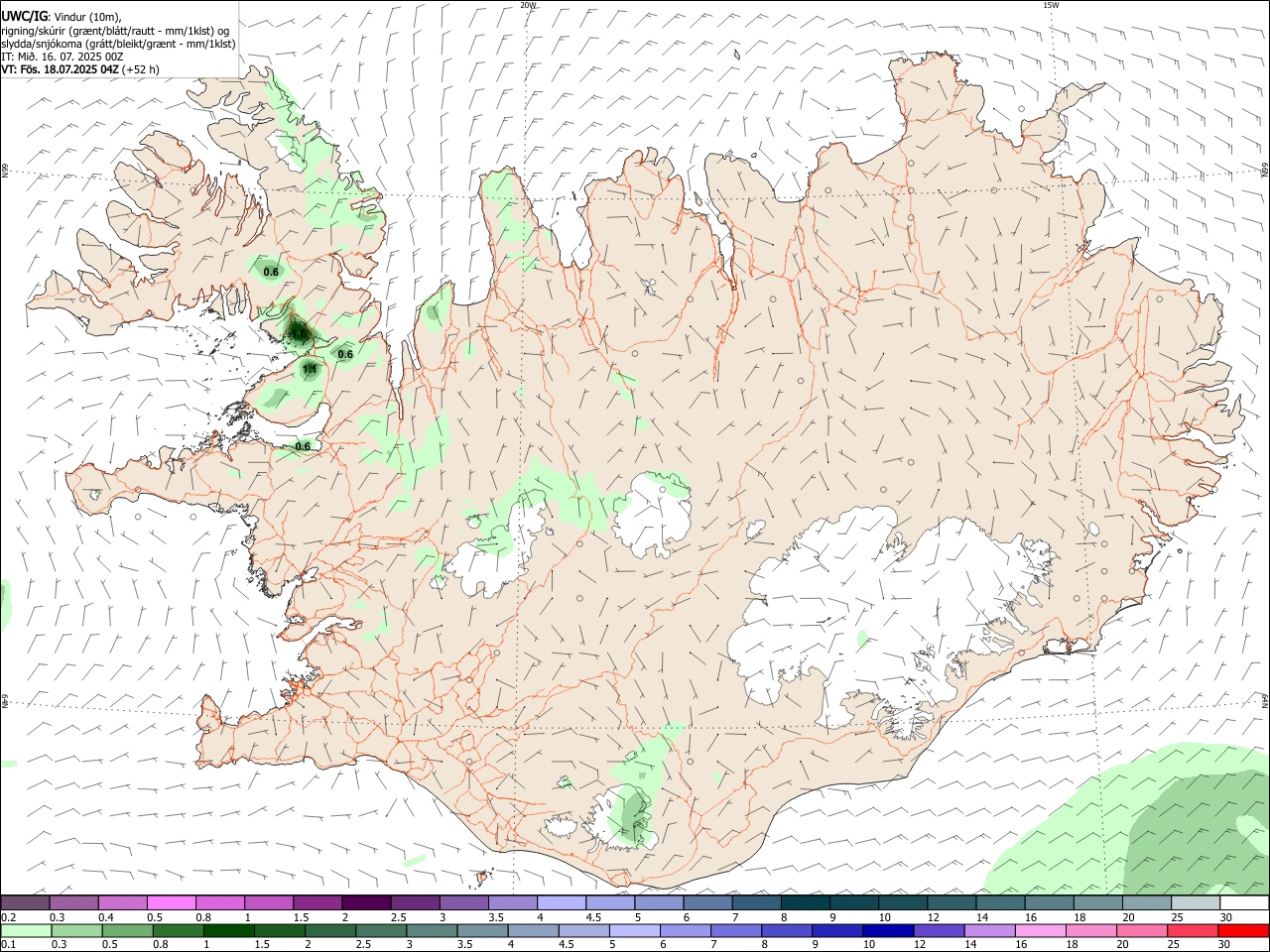Pick the 14 violet swatch in the bottom legend row

pyautogui.click(x=990, y=930)
